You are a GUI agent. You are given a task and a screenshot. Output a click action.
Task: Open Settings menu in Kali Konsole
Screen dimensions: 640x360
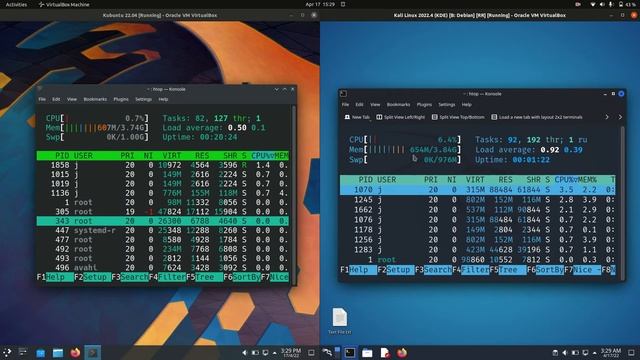(x=447, y=104)
